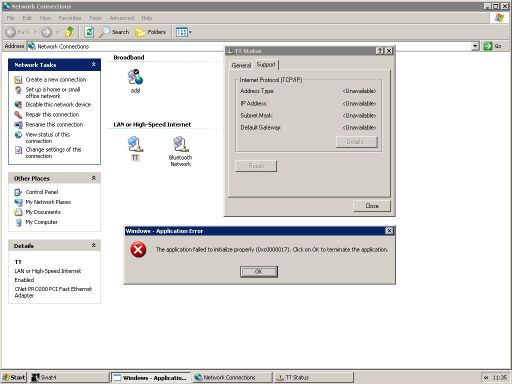512x384 pixels.
Task: Click View status of this connection link
Action: tap(48, 137)
